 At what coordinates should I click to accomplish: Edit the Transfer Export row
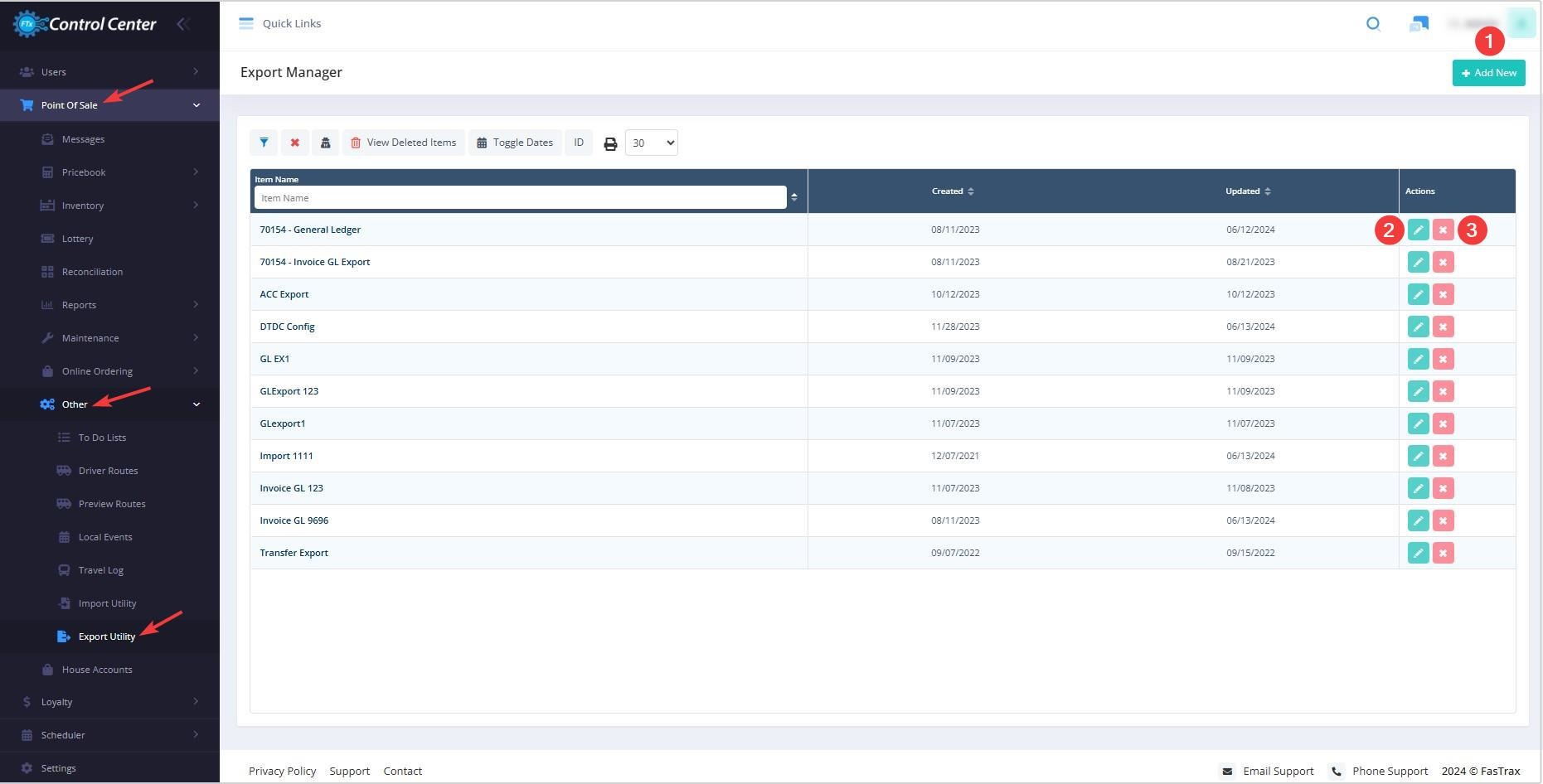pos(1418,553)
